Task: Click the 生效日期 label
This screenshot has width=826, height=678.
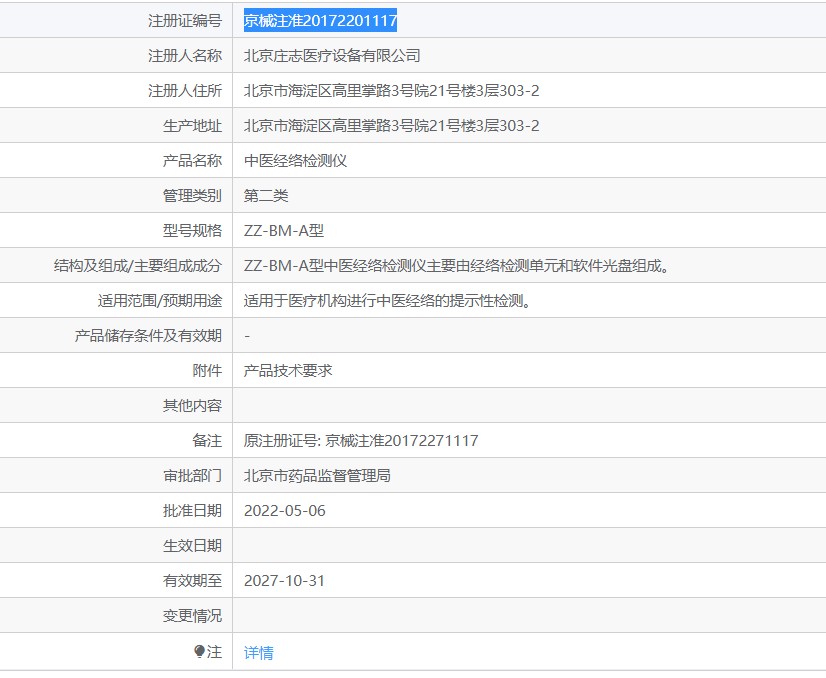Action: point(192,546)
